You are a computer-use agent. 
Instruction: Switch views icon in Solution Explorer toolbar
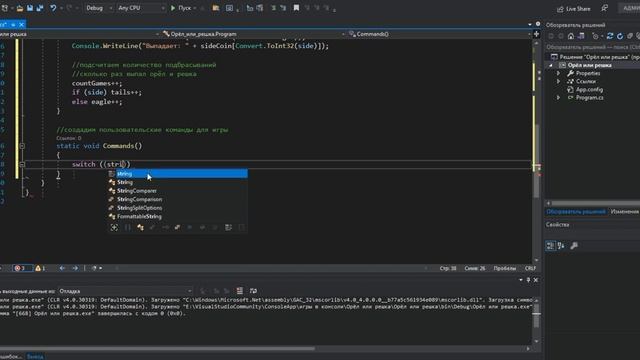pos(581,36)
